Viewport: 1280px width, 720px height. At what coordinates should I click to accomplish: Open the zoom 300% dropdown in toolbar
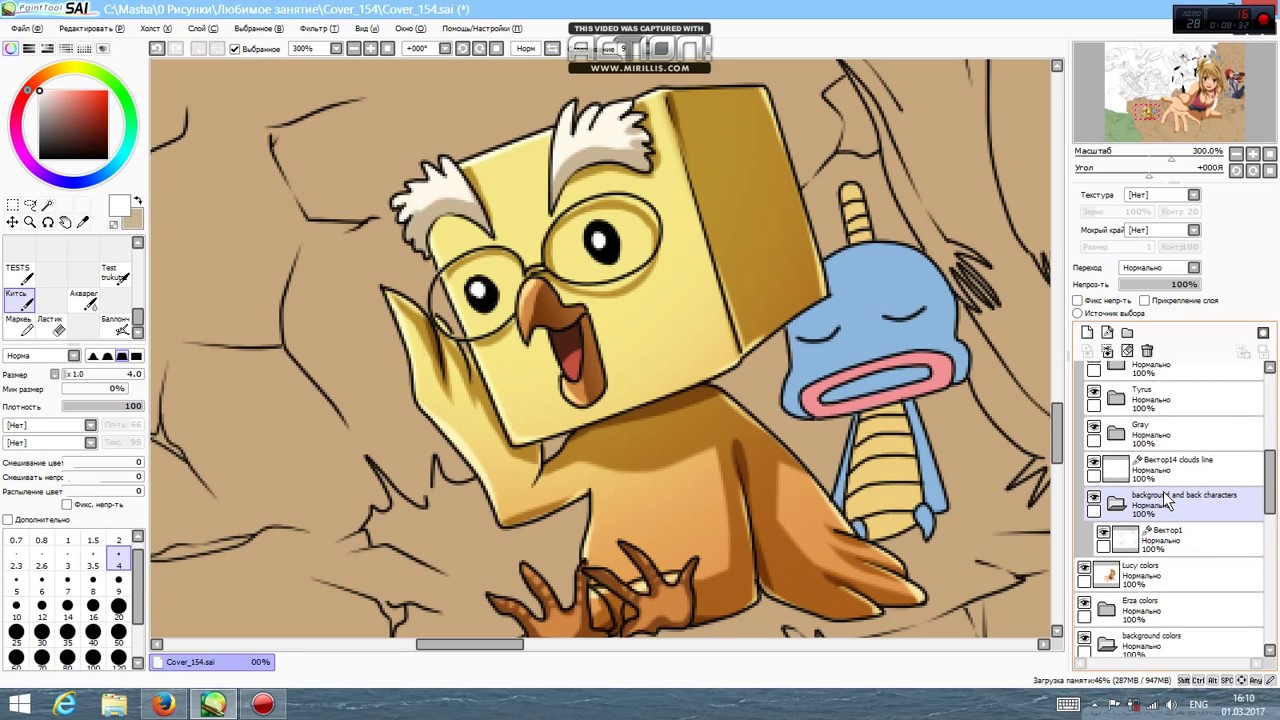point(336,48)
